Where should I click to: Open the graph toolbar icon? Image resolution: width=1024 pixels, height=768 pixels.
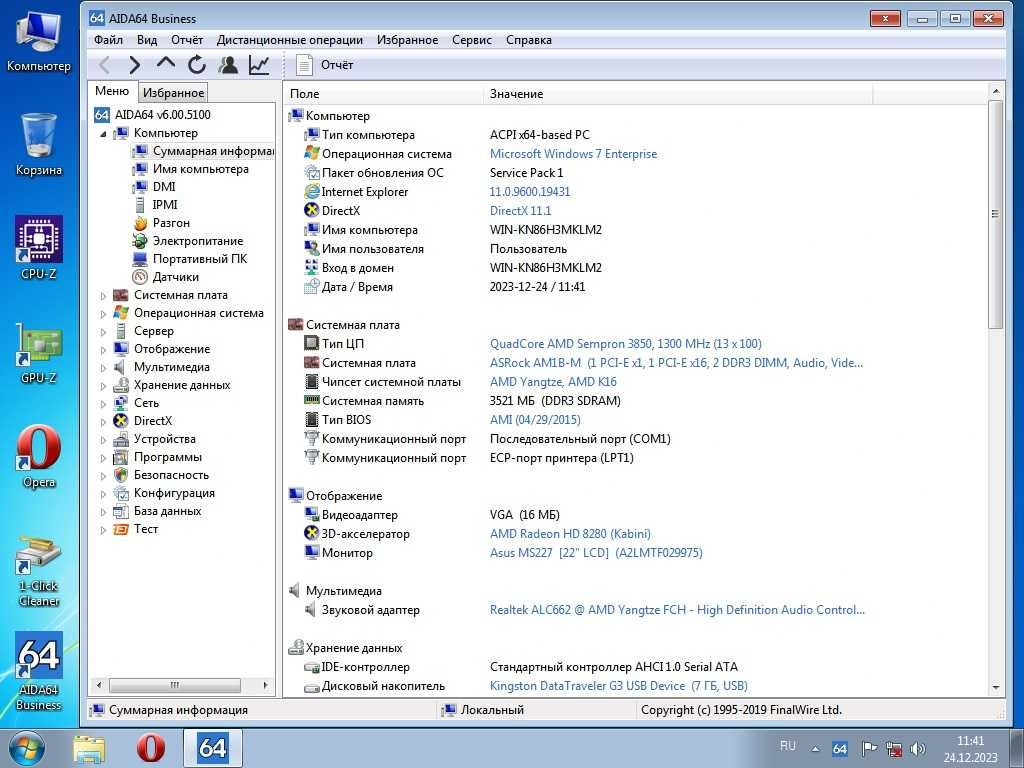[x=259, y=65]
